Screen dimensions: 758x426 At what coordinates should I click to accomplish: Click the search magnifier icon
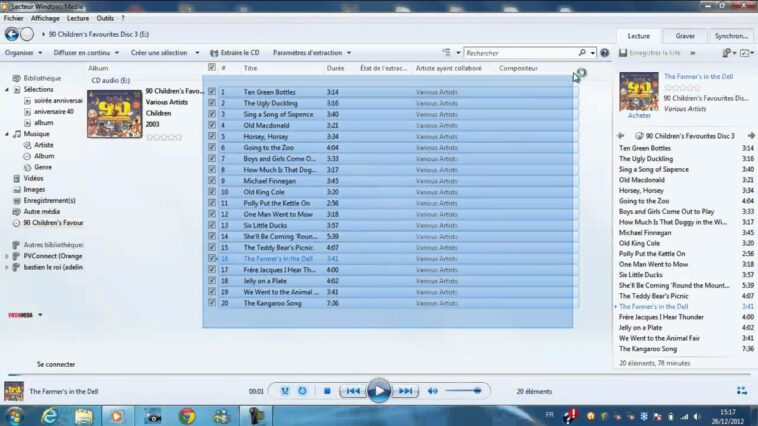(582, 53)
